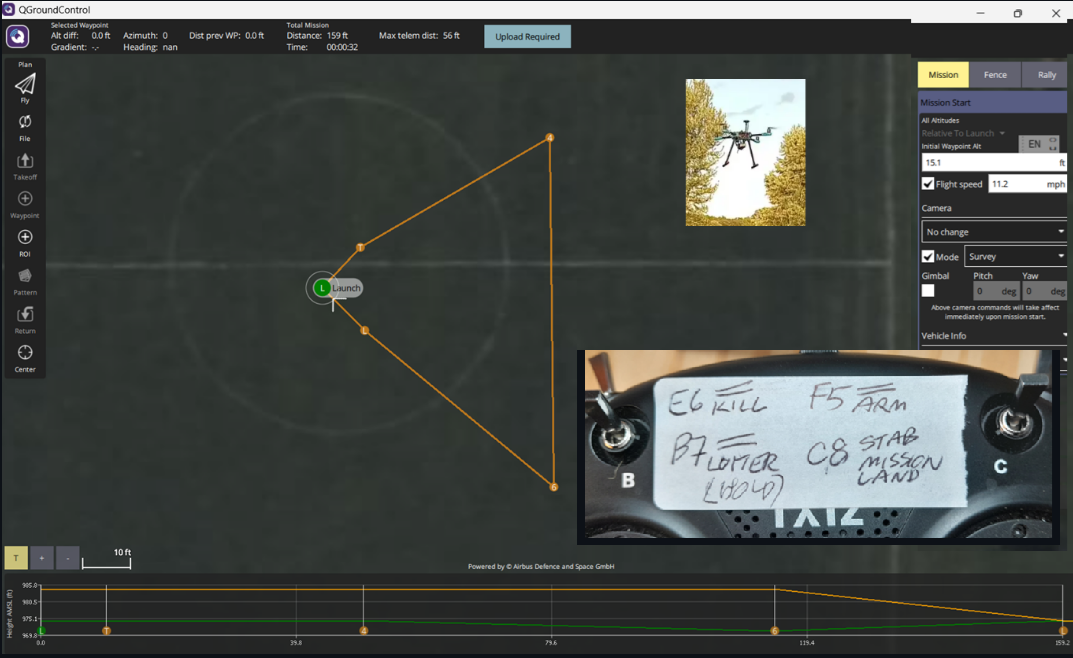
Task: Select the Waypoint tool
Action: point(24,200)
